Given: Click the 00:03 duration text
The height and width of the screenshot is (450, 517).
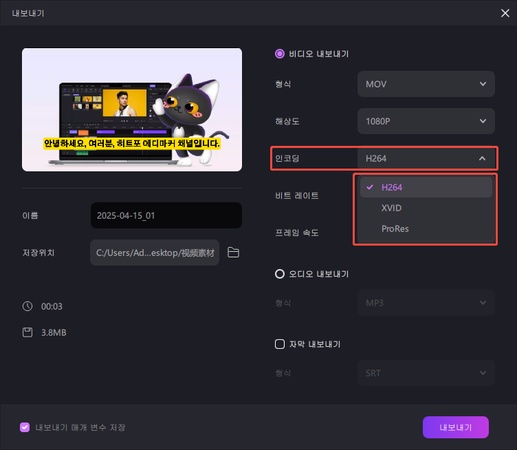Looking at the screenshot, I should (52, 306).
